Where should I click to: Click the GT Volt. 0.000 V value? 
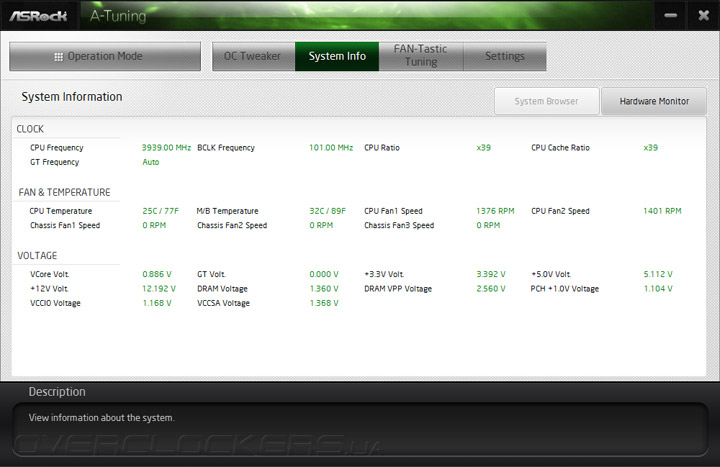[x=324, y=274]
